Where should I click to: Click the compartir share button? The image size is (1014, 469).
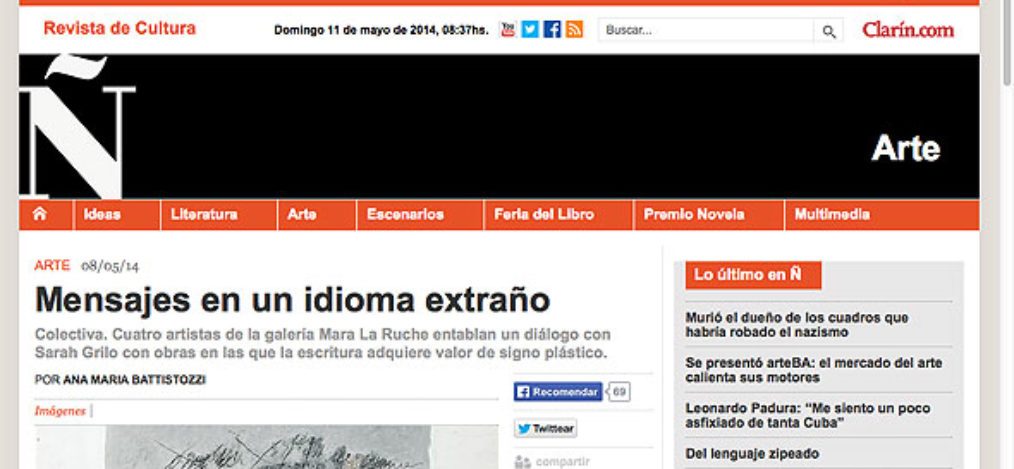pyautogui.click(x=552, y=461)
